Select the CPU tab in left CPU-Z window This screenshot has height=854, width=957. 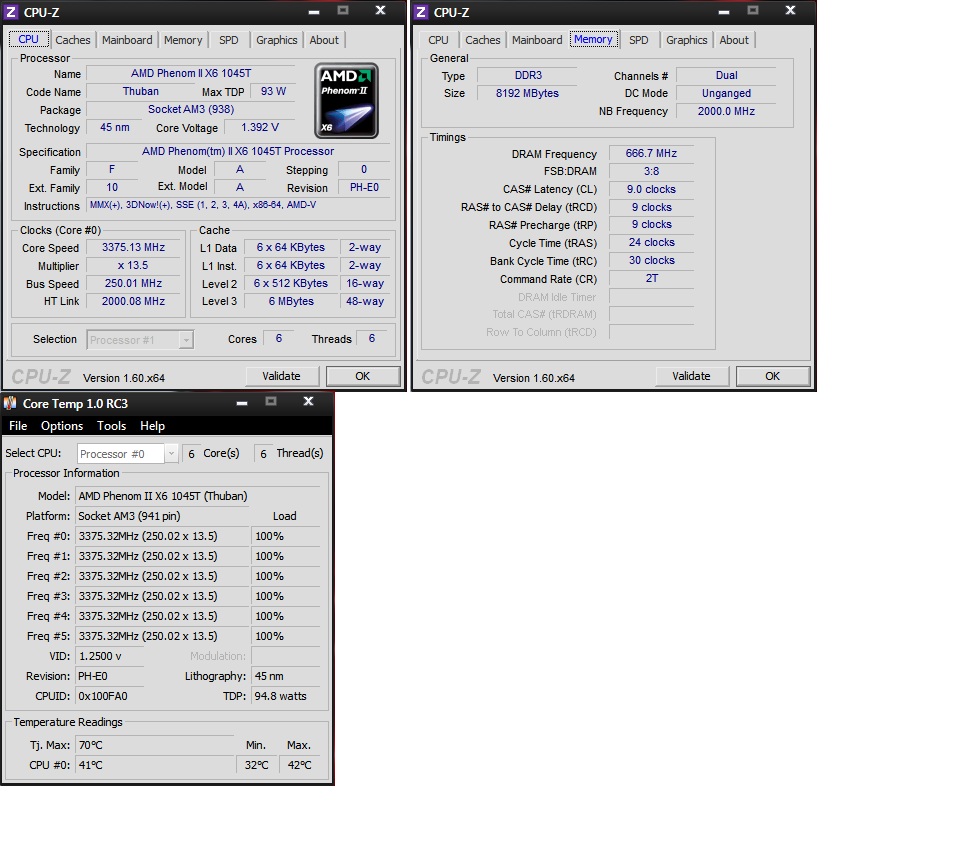click(x=28, y=39)
